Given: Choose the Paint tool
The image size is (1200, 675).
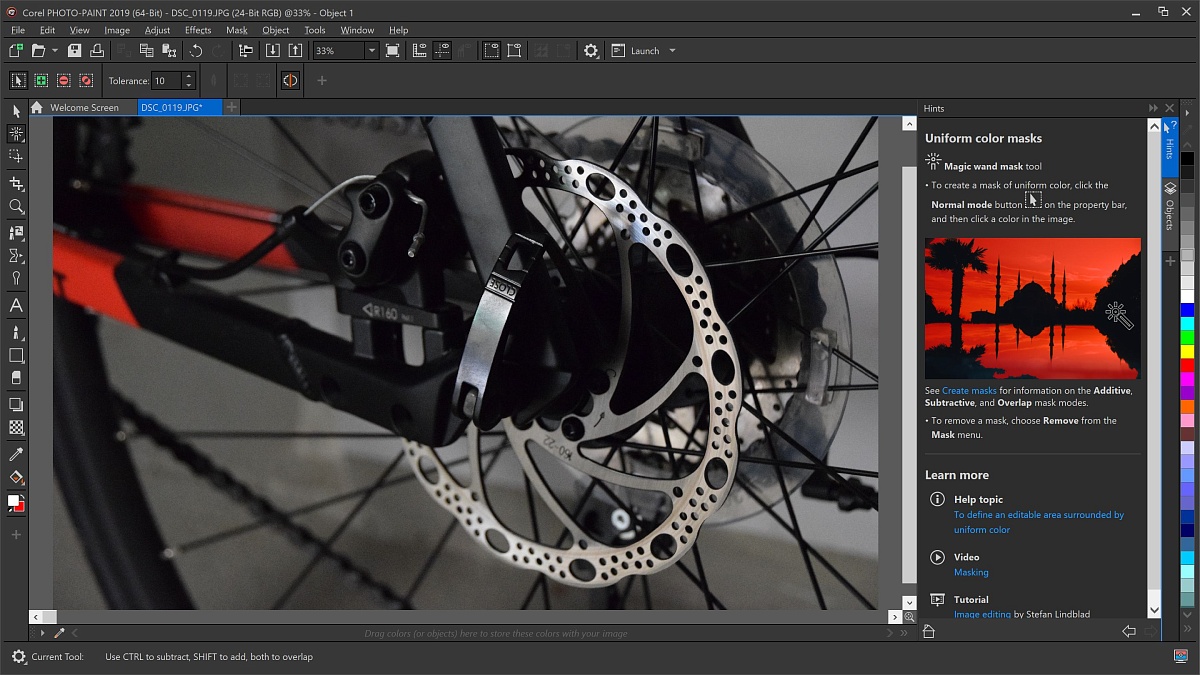Looking at the screenshot, I should tap(16, 332).
